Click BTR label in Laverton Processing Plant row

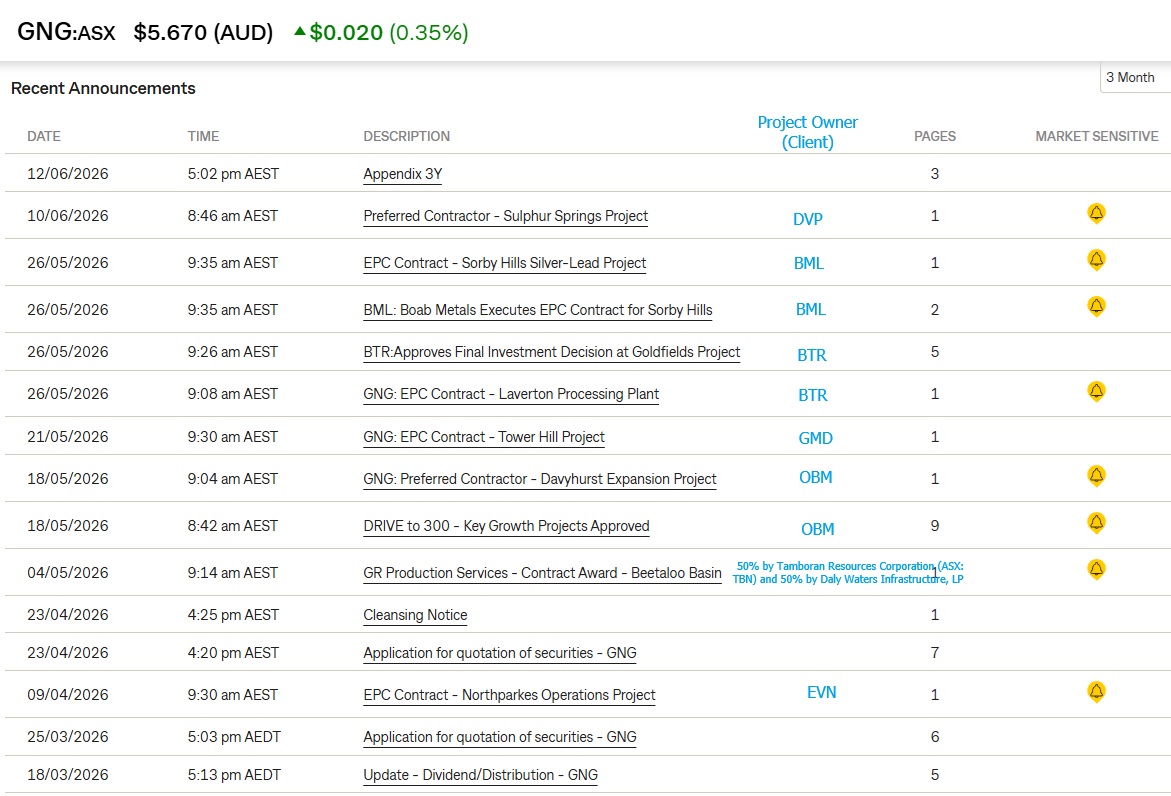tap(813, 395)
